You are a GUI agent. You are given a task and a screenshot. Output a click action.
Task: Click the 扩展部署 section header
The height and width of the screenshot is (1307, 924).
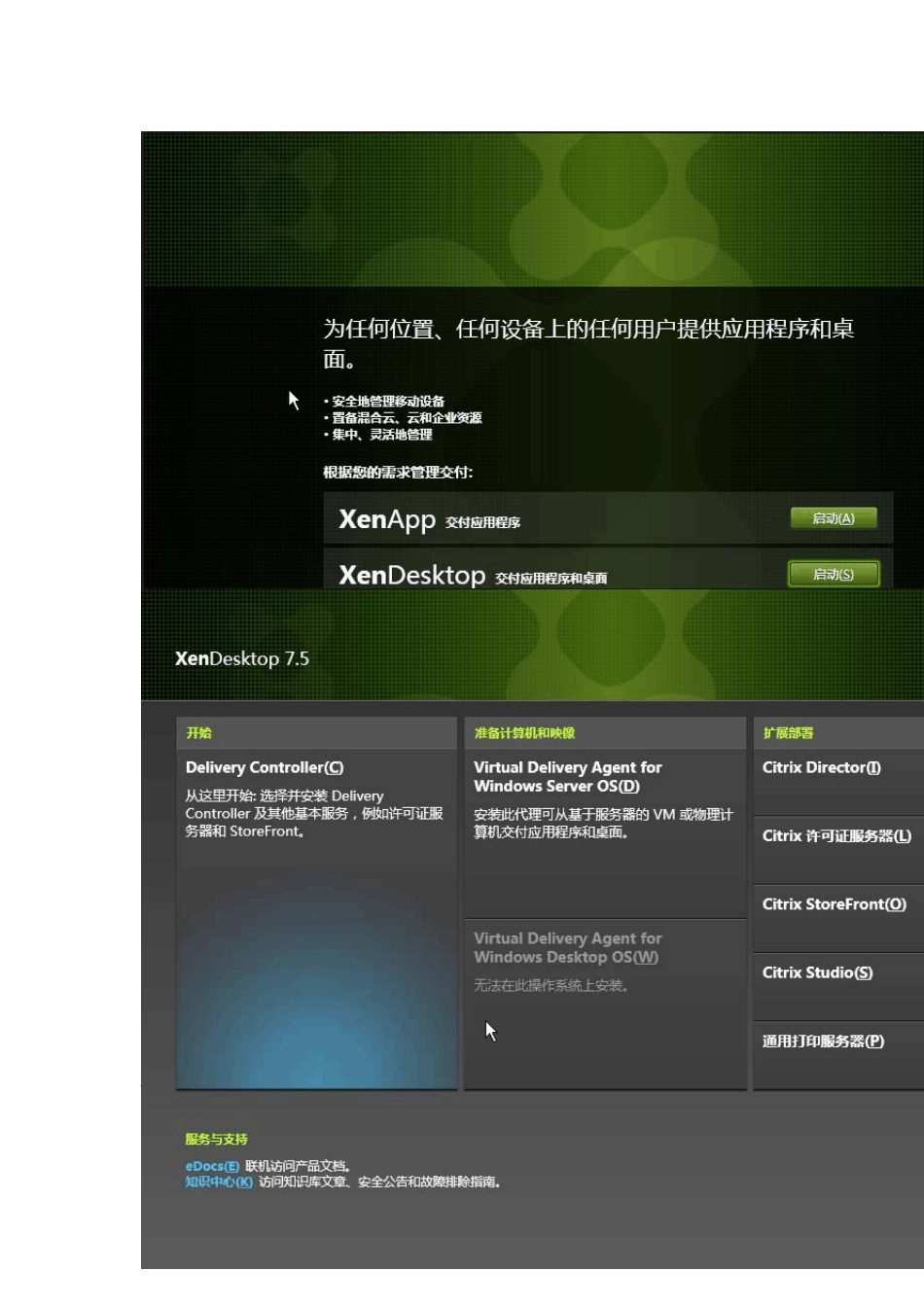pyautogui.click(x=838, y=732)
